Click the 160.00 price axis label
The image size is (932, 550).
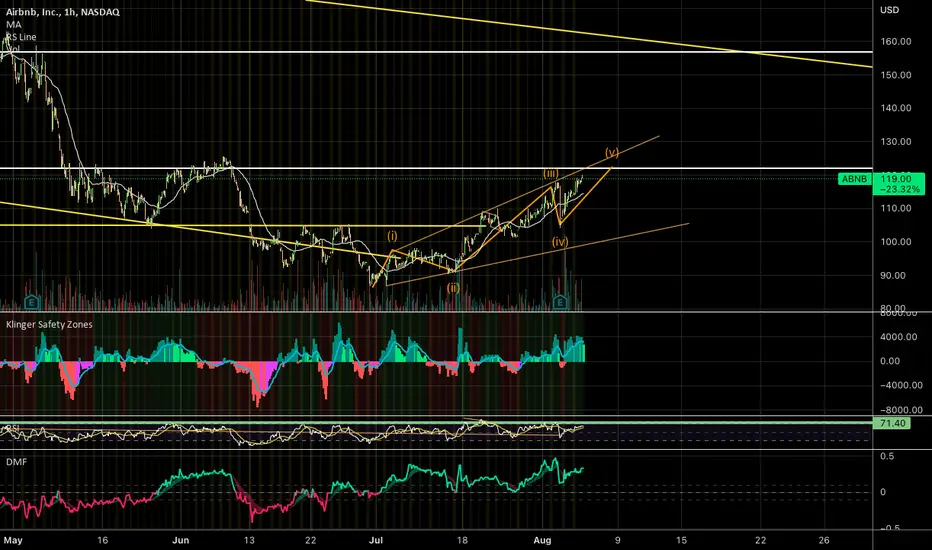pyautogui.click(x=896, y=42)
